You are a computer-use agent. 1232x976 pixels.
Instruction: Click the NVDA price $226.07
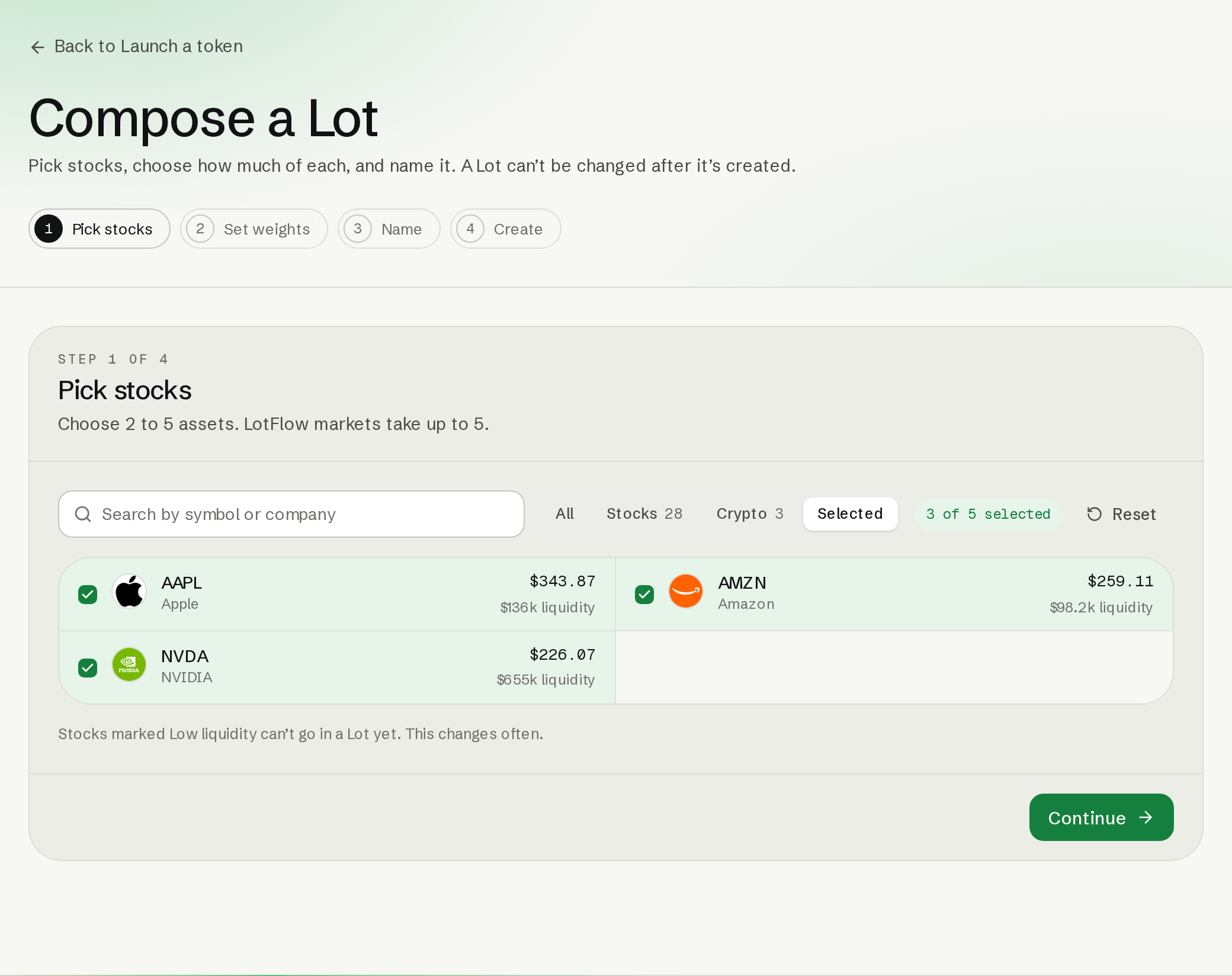point(563,654)
